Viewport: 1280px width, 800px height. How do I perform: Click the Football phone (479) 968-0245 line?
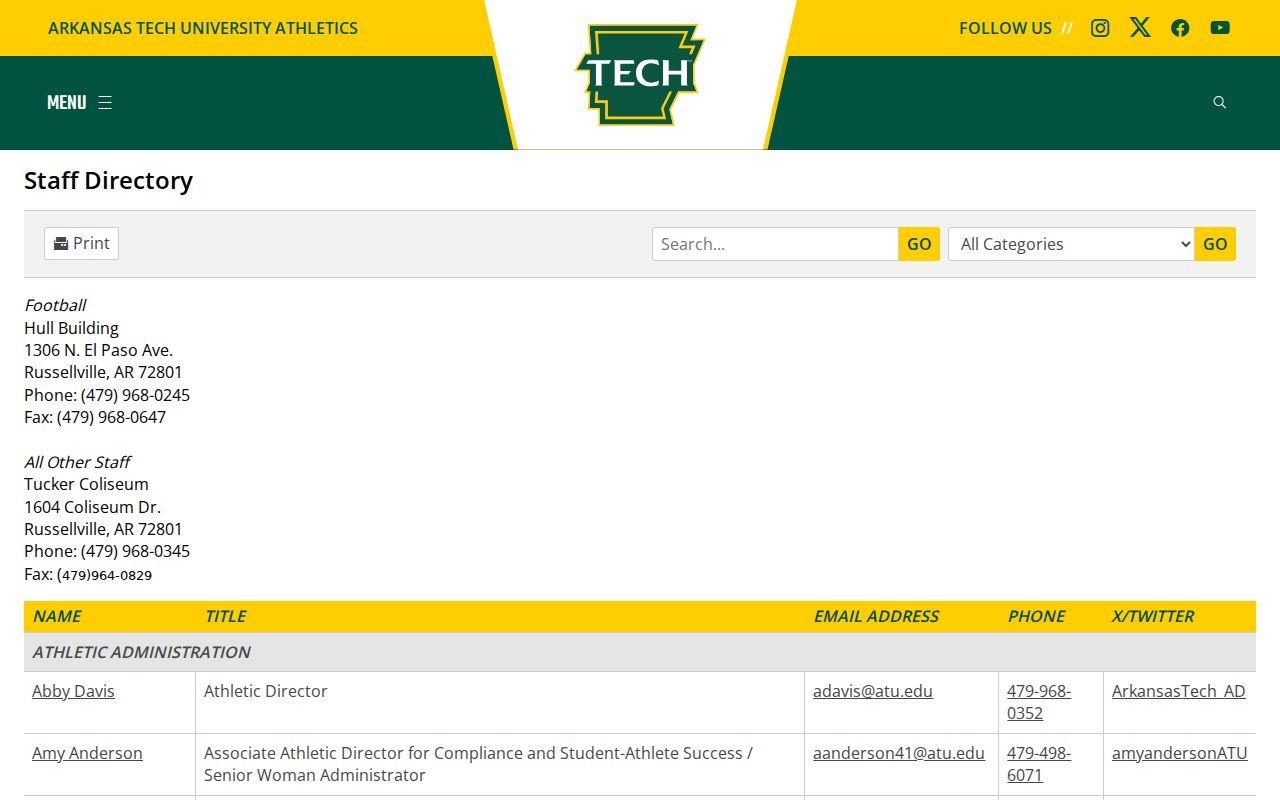tap(107, 395)
